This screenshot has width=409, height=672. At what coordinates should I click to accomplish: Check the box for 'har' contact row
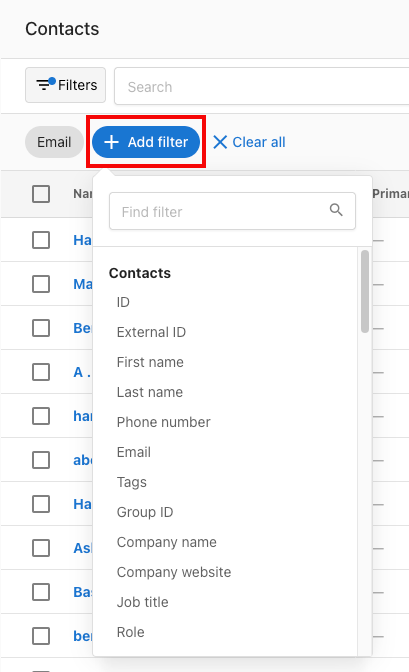(41, 416)
